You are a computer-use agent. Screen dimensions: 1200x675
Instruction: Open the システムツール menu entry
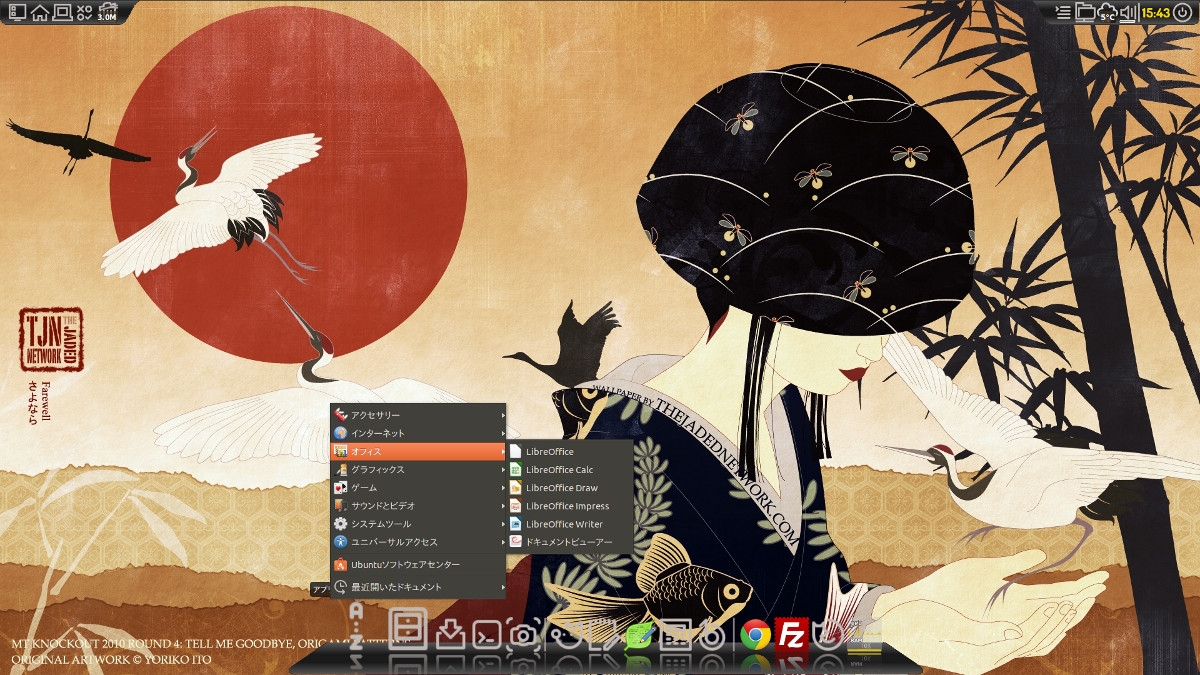[x=419, y=524]
